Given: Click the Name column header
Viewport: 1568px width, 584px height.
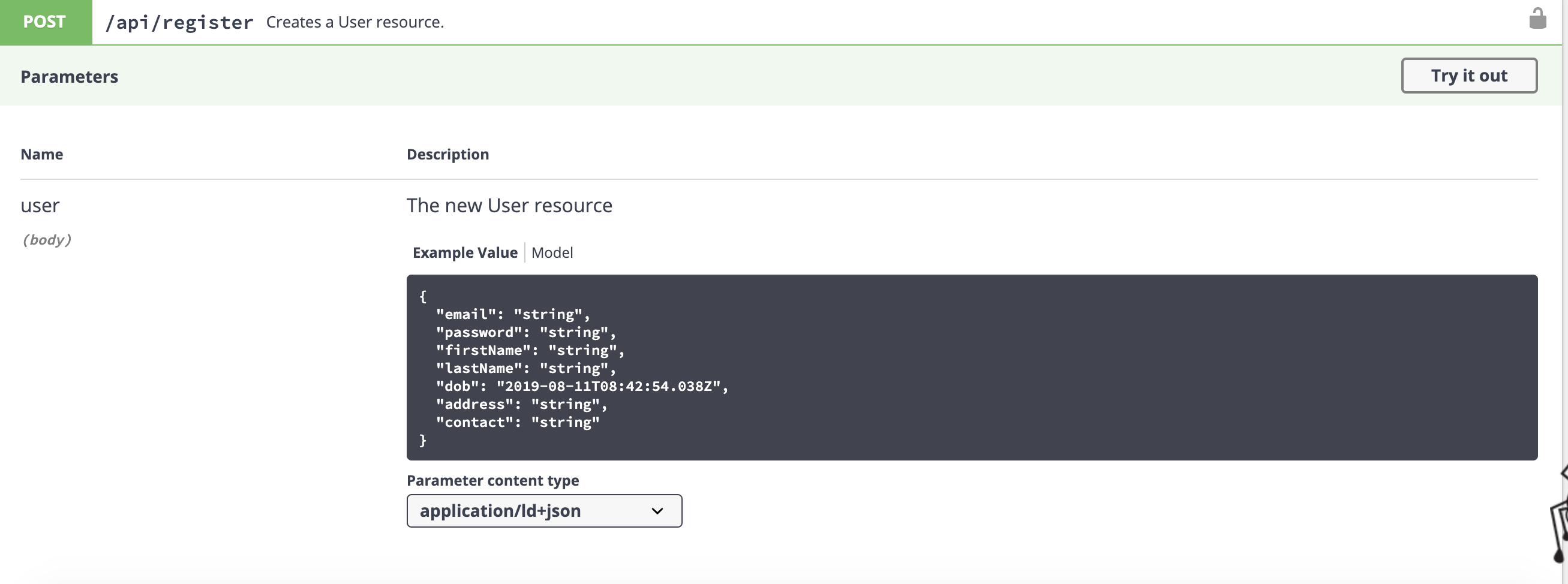Looking at the screenshot, I should click(42, 155).
